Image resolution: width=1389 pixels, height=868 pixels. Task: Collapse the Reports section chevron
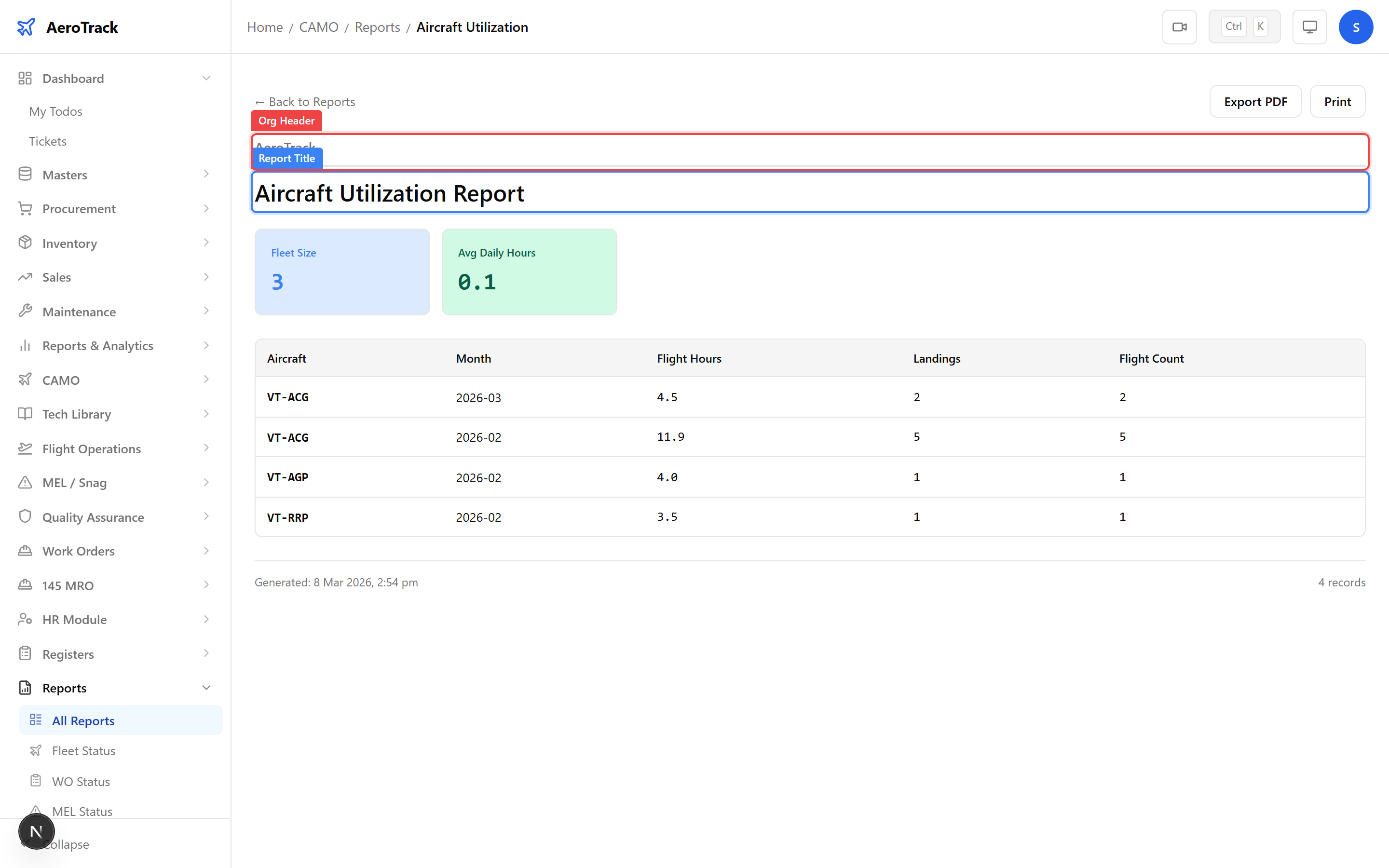[x=206, y=688]
